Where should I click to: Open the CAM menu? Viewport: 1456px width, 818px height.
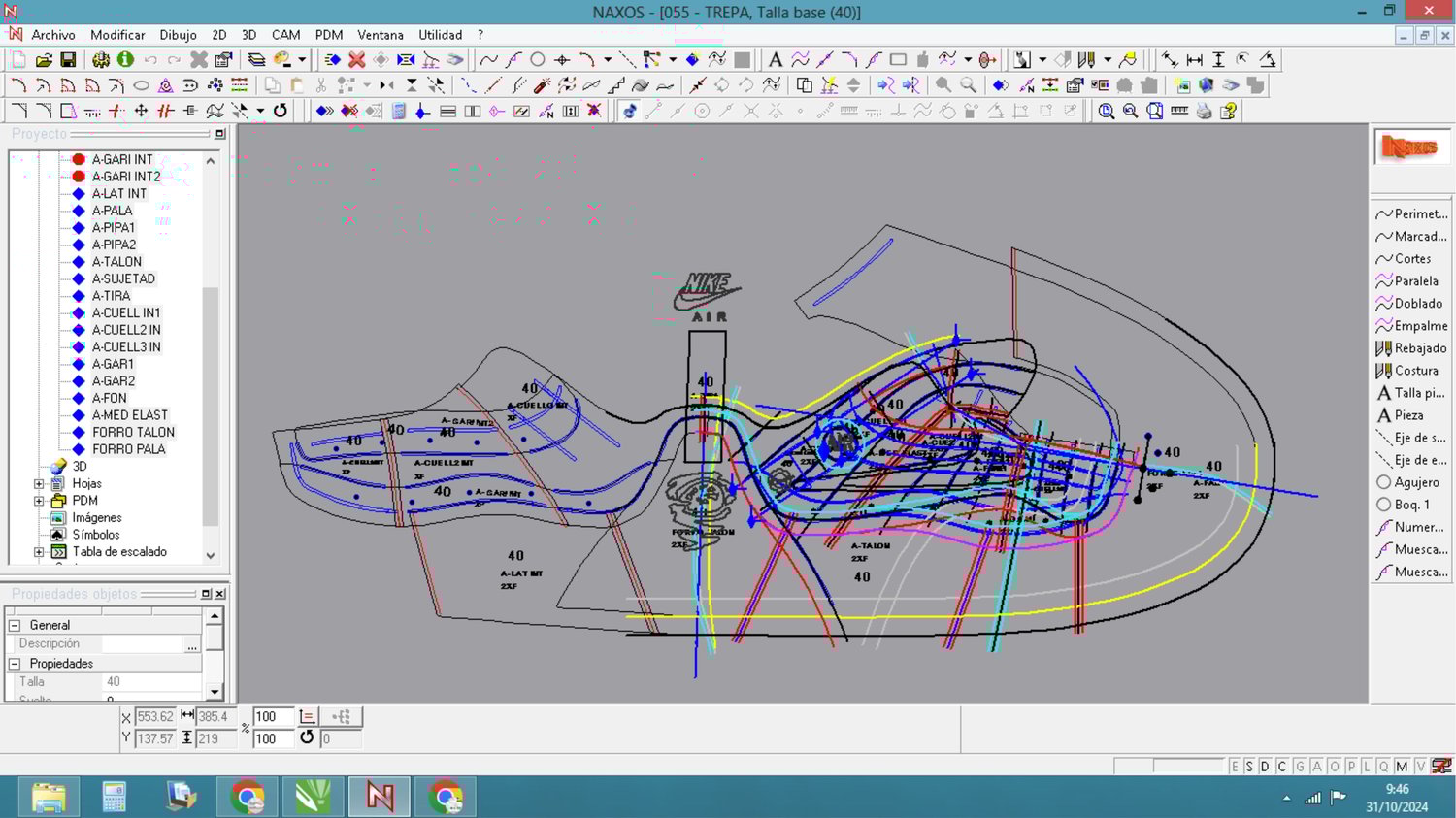tap(285, 35)
